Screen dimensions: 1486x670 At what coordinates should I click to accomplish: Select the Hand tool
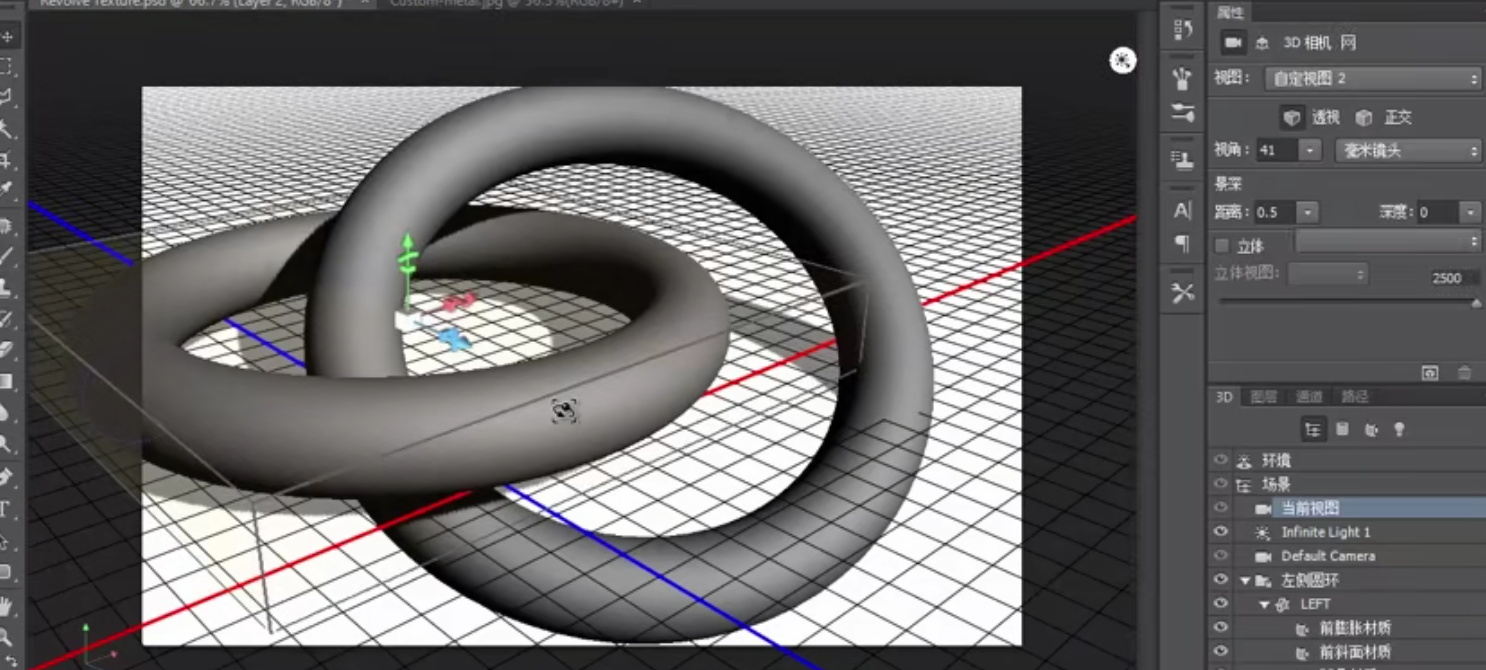point(6,605)
